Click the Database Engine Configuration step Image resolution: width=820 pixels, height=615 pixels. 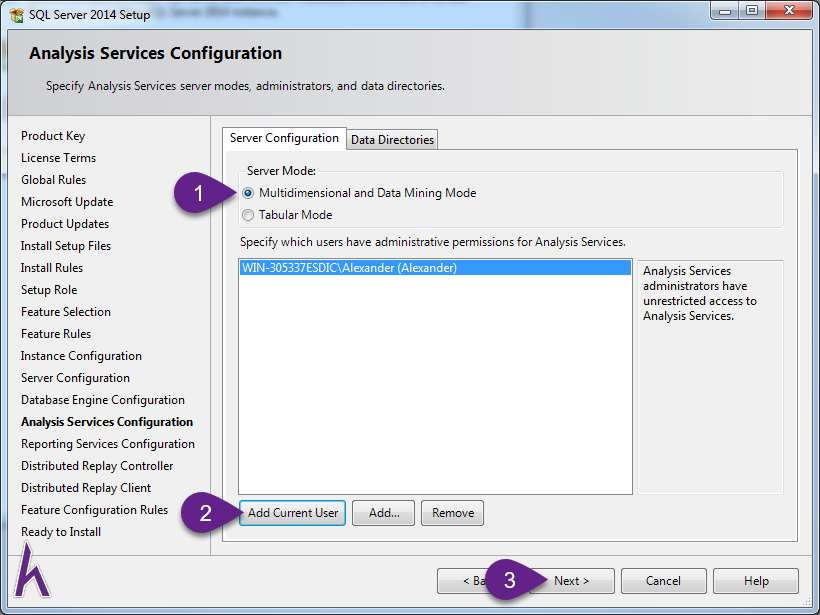103,400
